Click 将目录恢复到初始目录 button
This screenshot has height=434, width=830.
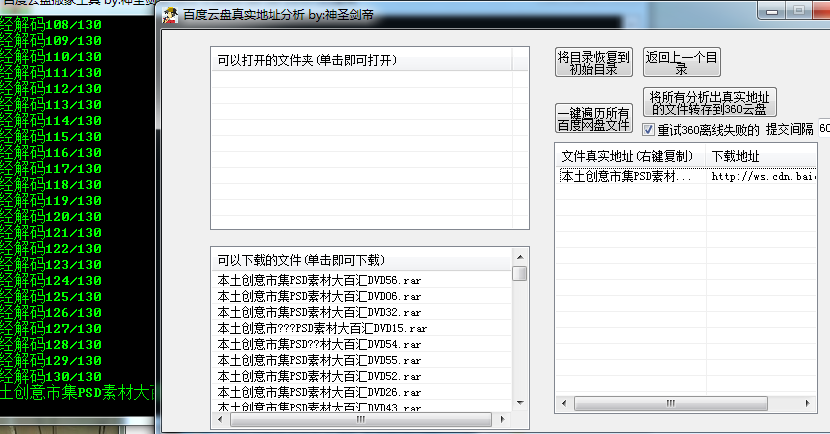[x=593, y=62]
